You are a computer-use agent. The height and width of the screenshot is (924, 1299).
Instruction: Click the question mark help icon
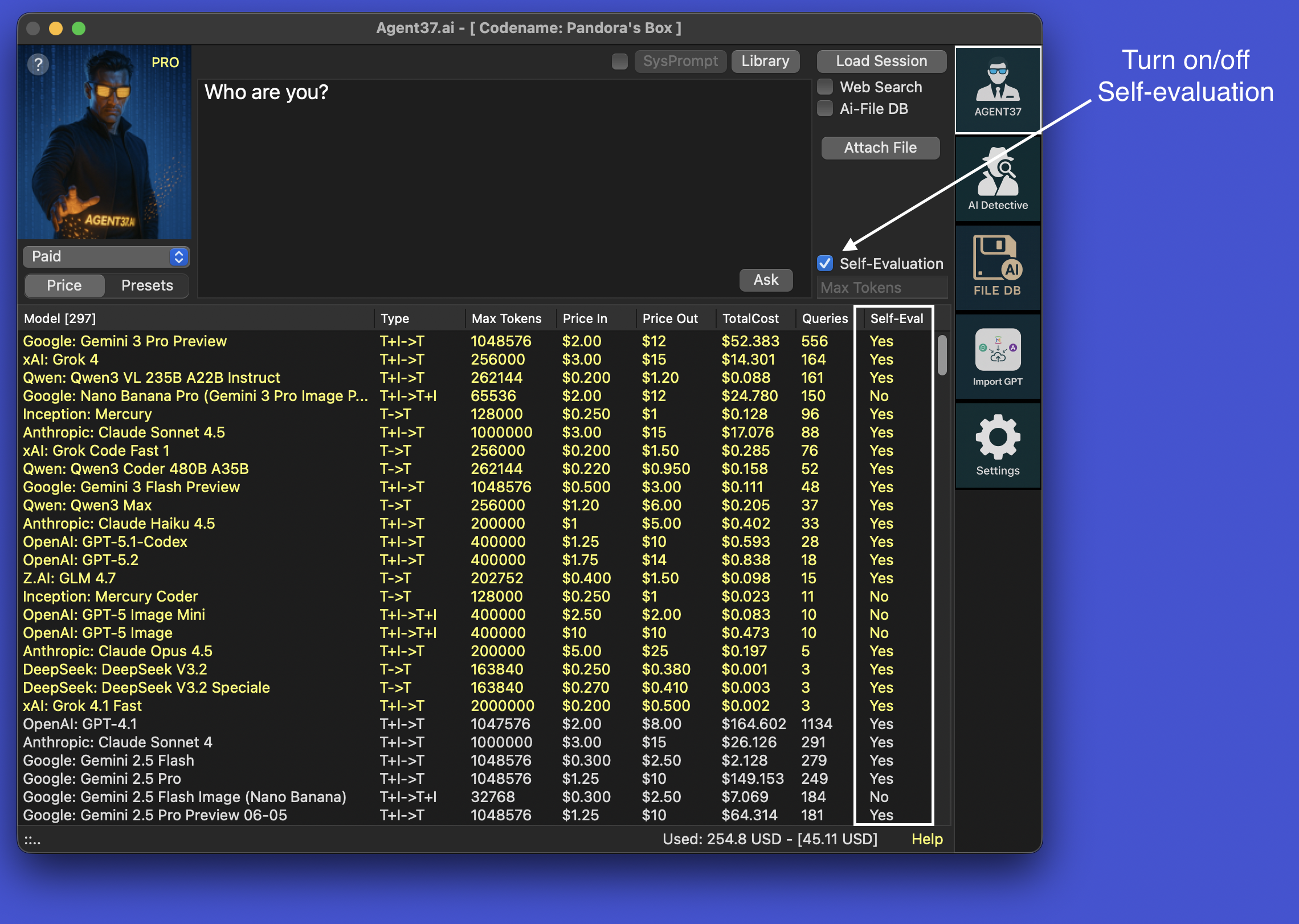[x=38, y=64]
